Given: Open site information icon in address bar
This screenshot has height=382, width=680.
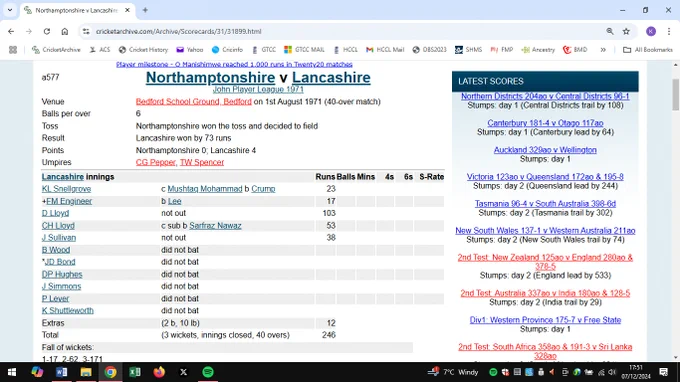Looking at the screenshot, I should click(x=86, y=31).
